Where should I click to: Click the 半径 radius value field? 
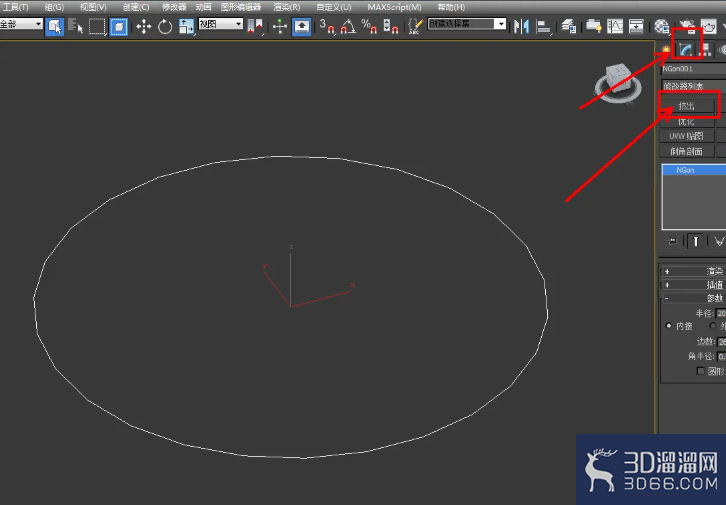pos(721,313)
